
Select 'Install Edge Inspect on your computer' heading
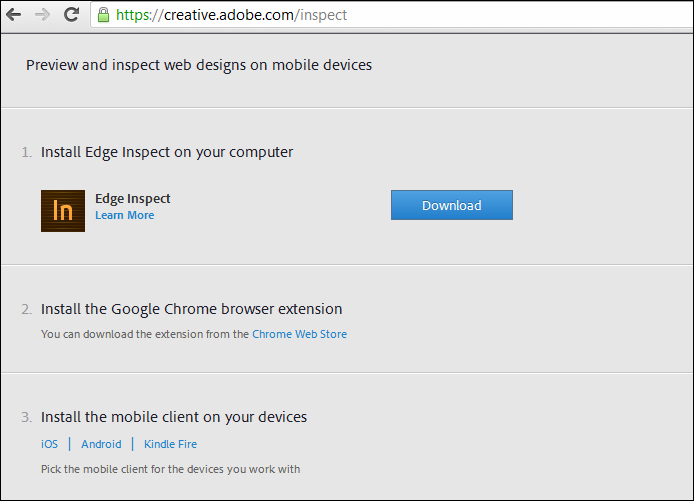pyautogui.click(x=167, y=152)
